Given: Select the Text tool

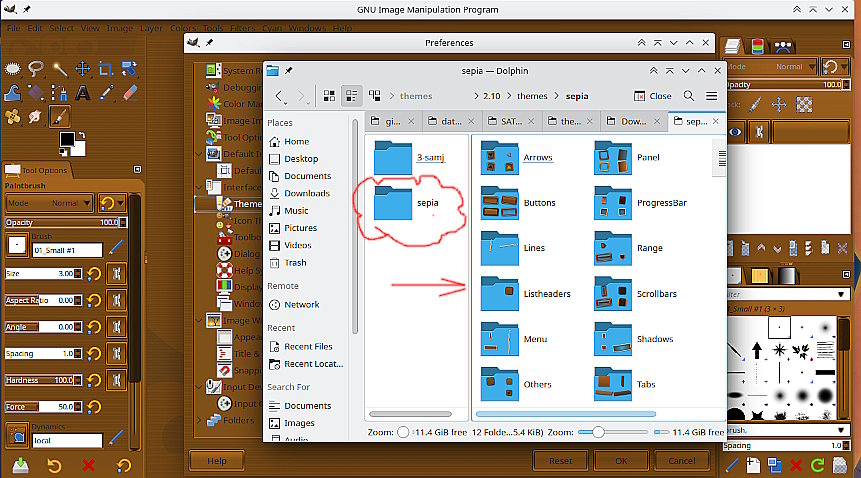Looking at the screenshot, I should [x=82, y=93].
